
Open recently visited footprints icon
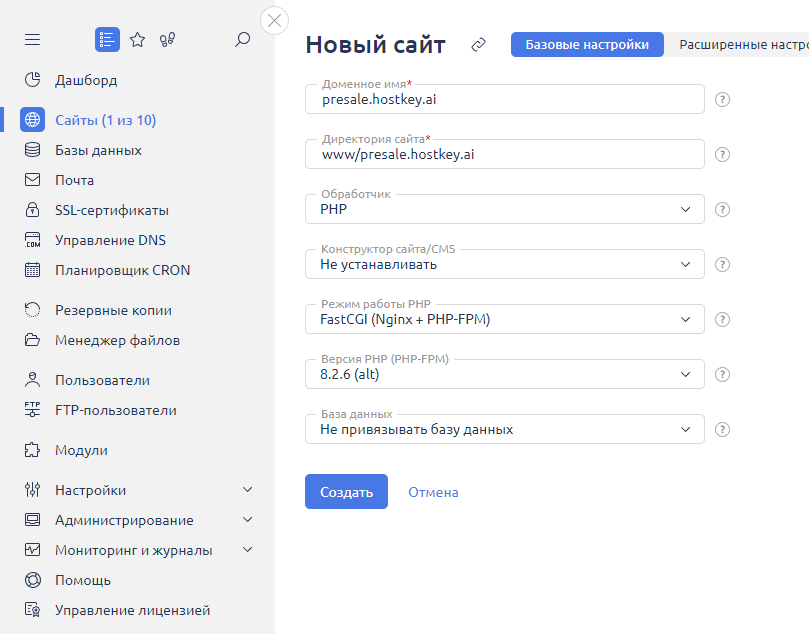tap(167, 40)
